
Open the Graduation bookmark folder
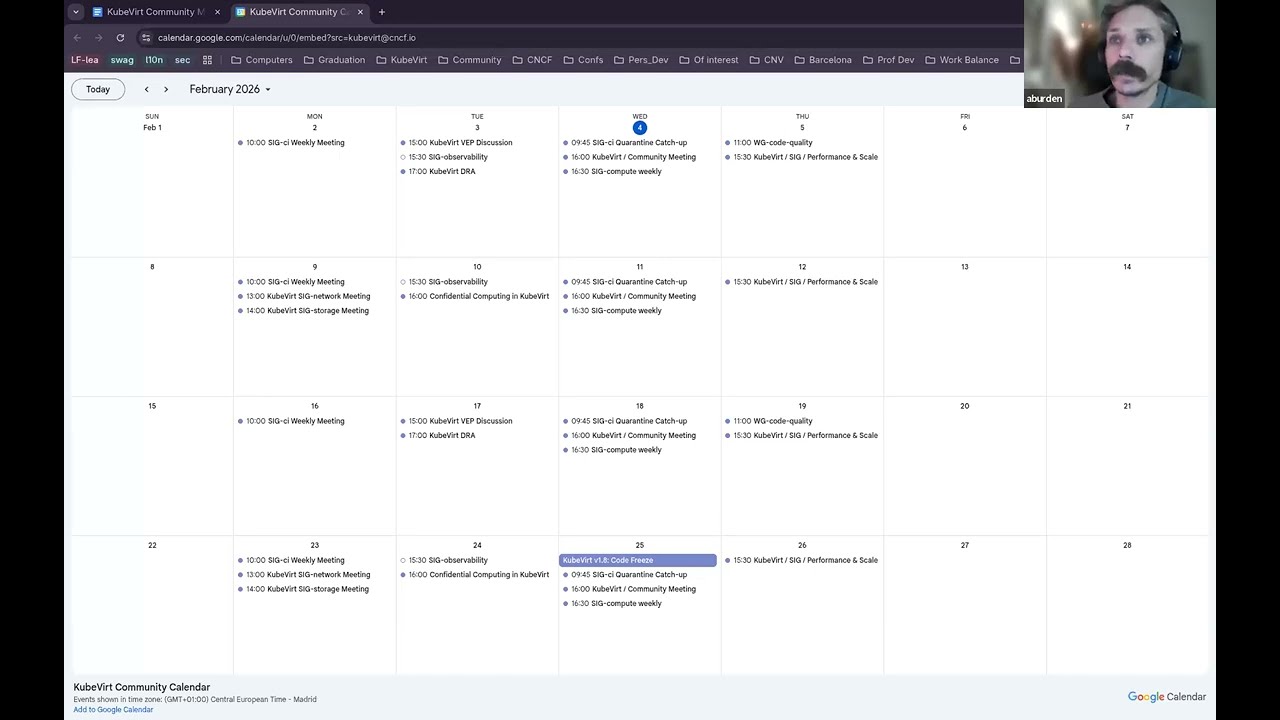334,60
